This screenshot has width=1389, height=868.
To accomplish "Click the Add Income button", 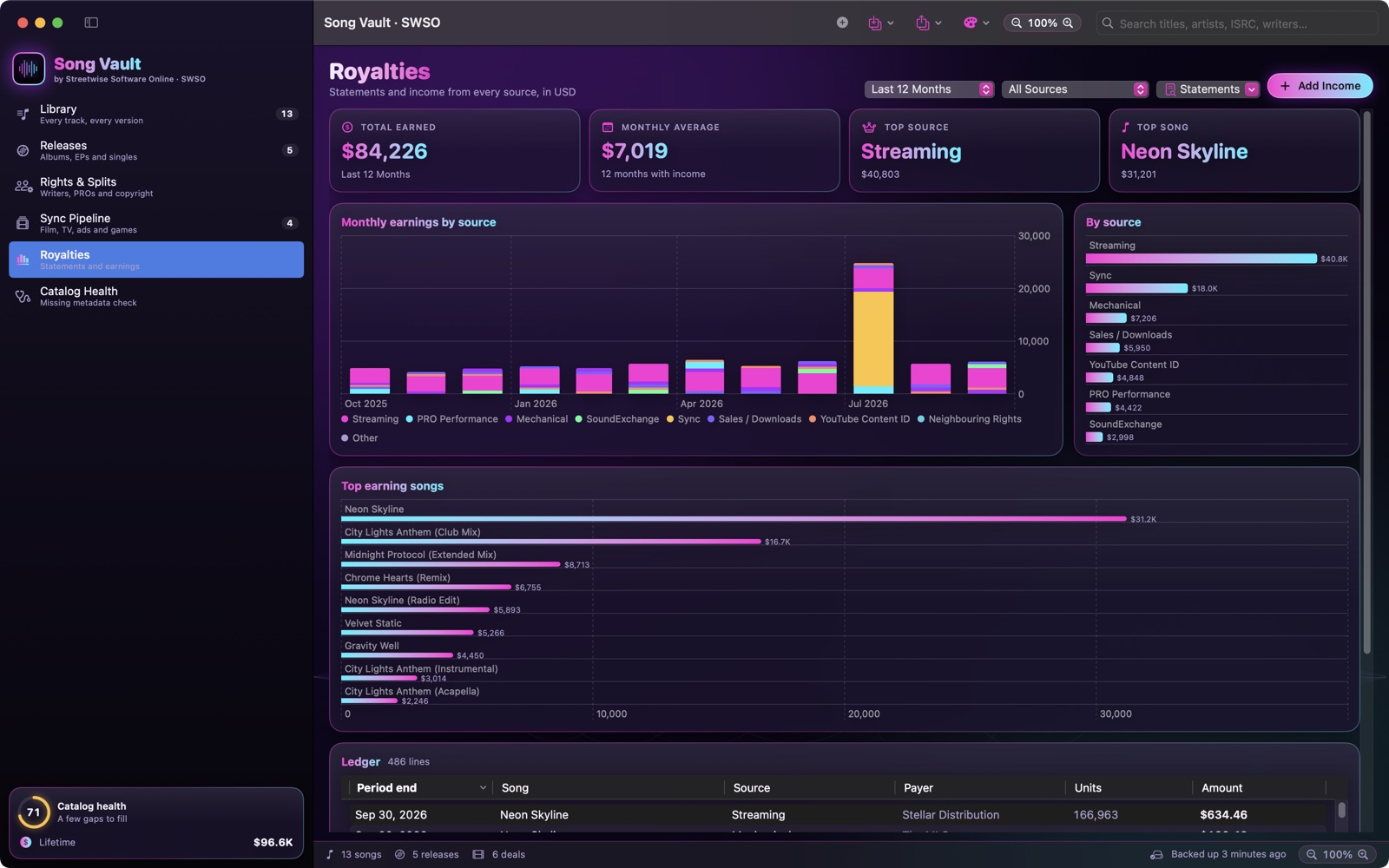I will [x=1320, y=86].
